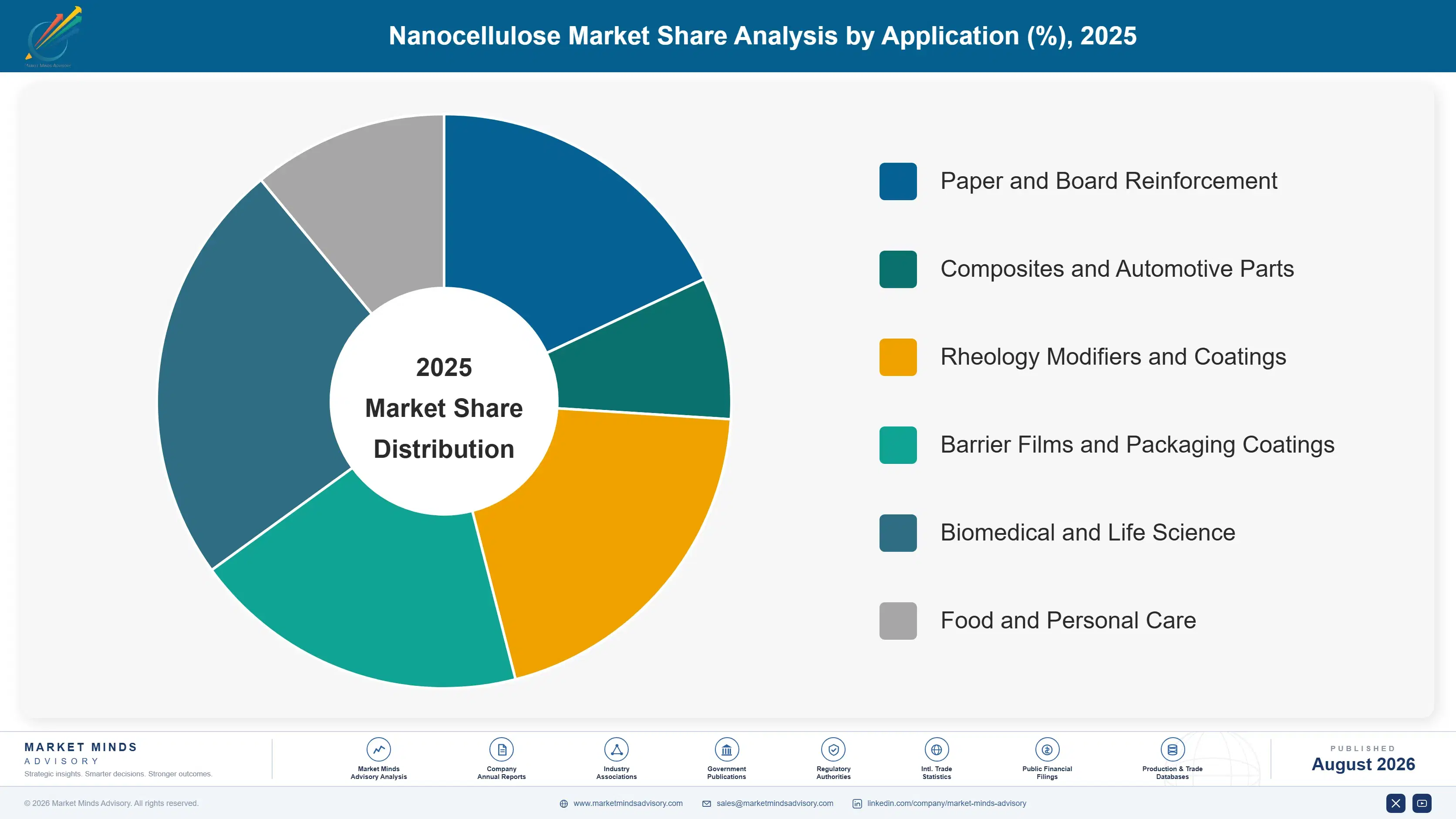1456x819 pixels.
Task: Click the Market Minds Advisory logo in header
Action: point(53,37)
